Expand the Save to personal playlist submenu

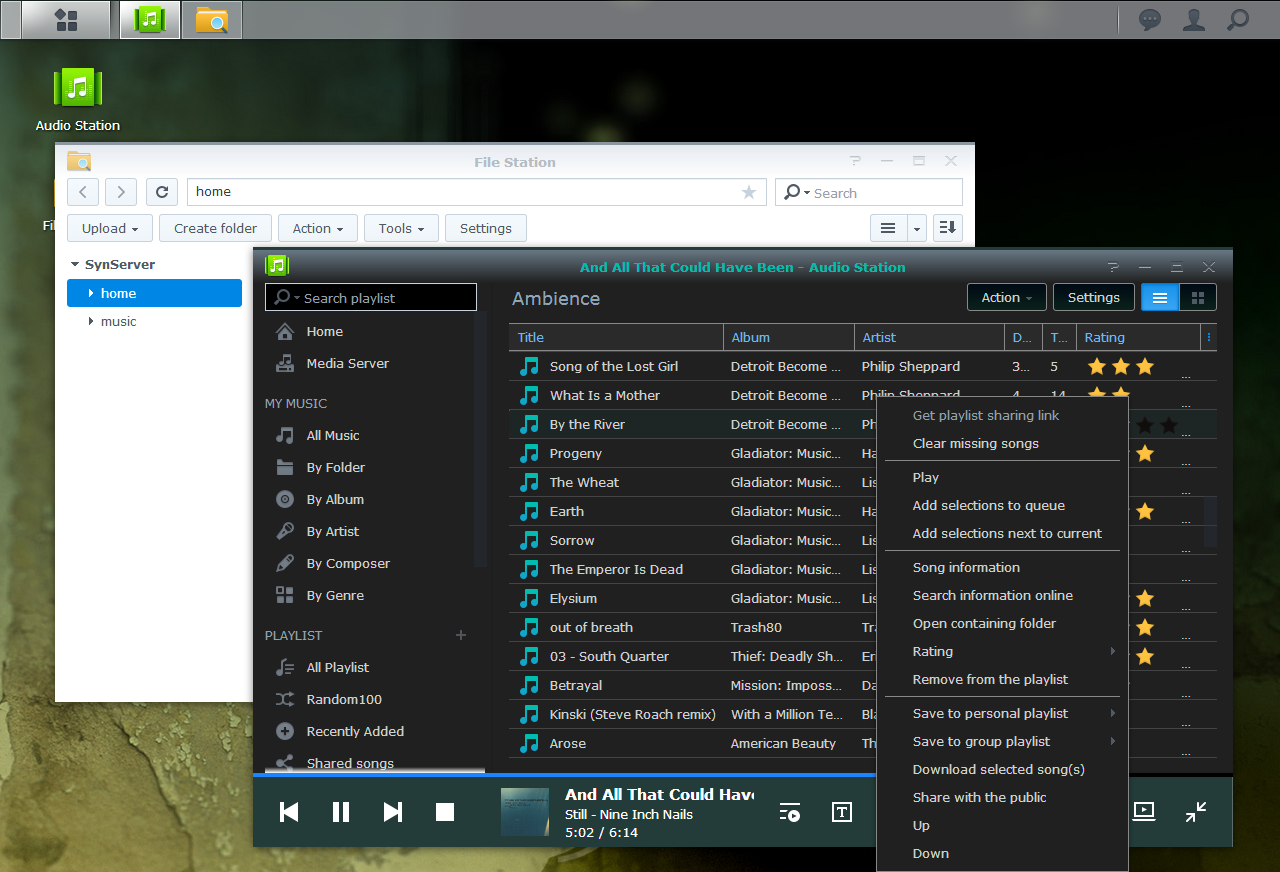point(1002,713)
